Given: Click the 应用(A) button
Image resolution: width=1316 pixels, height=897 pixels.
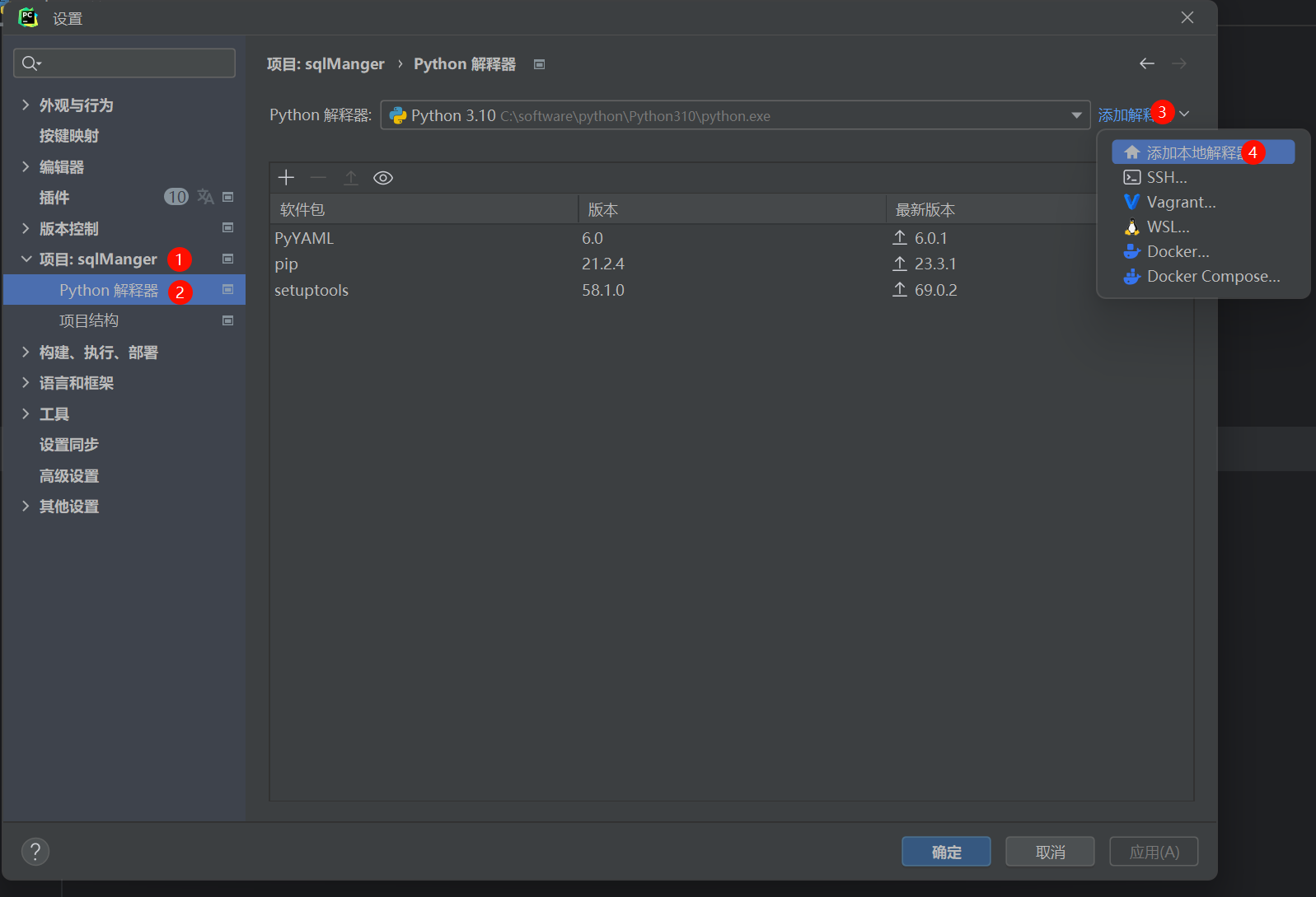Looking at the screenshot, I should (x=1154, y=852).
